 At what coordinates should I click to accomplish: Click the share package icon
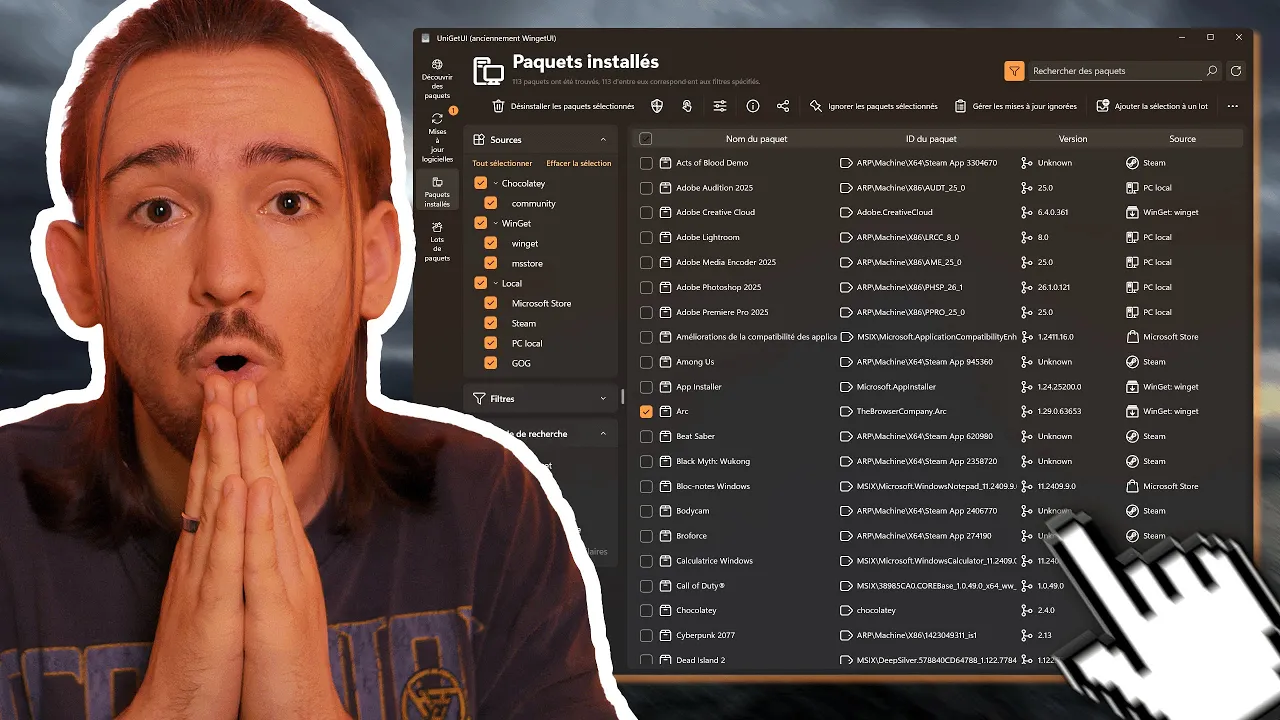tap(783, 106)
